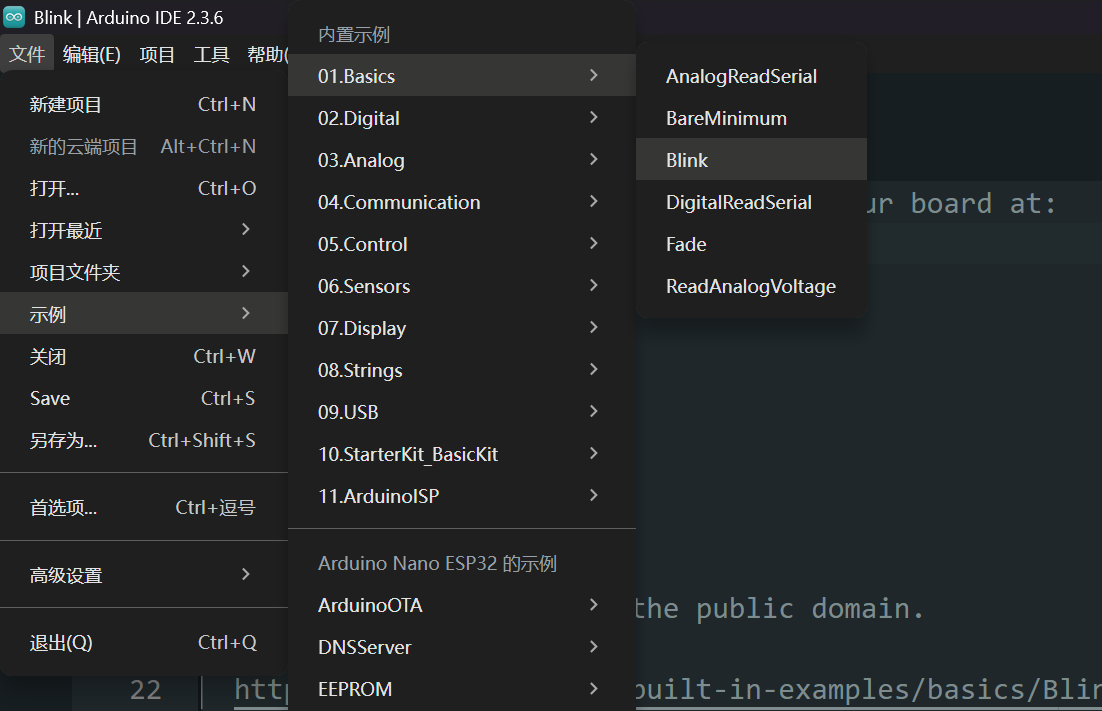Select 新建项目 from the file menu
Viewport: 1102px width, 711px height.
[x=66, y=105]
